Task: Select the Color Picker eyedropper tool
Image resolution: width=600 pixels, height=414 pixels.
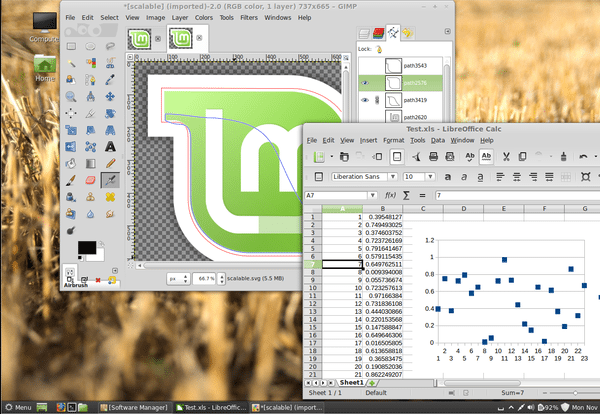Action: (110, 80)
